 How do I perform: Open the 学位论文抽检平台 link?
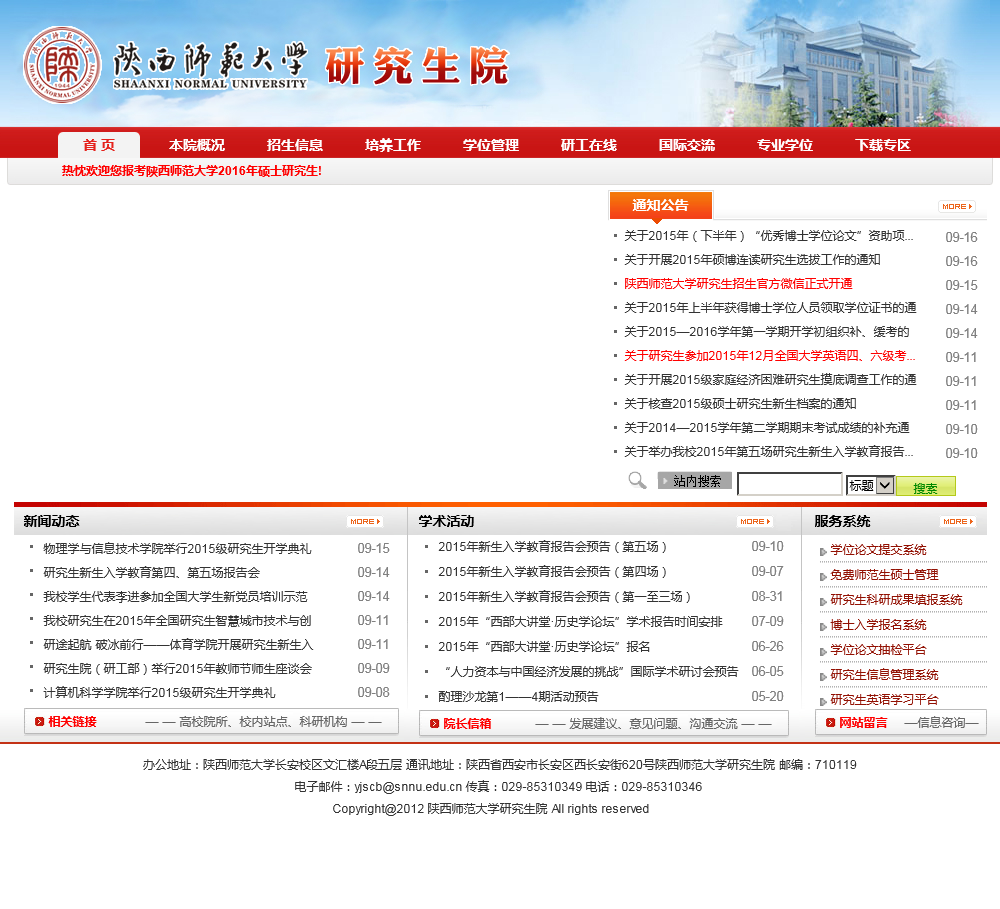click(878, 650)
